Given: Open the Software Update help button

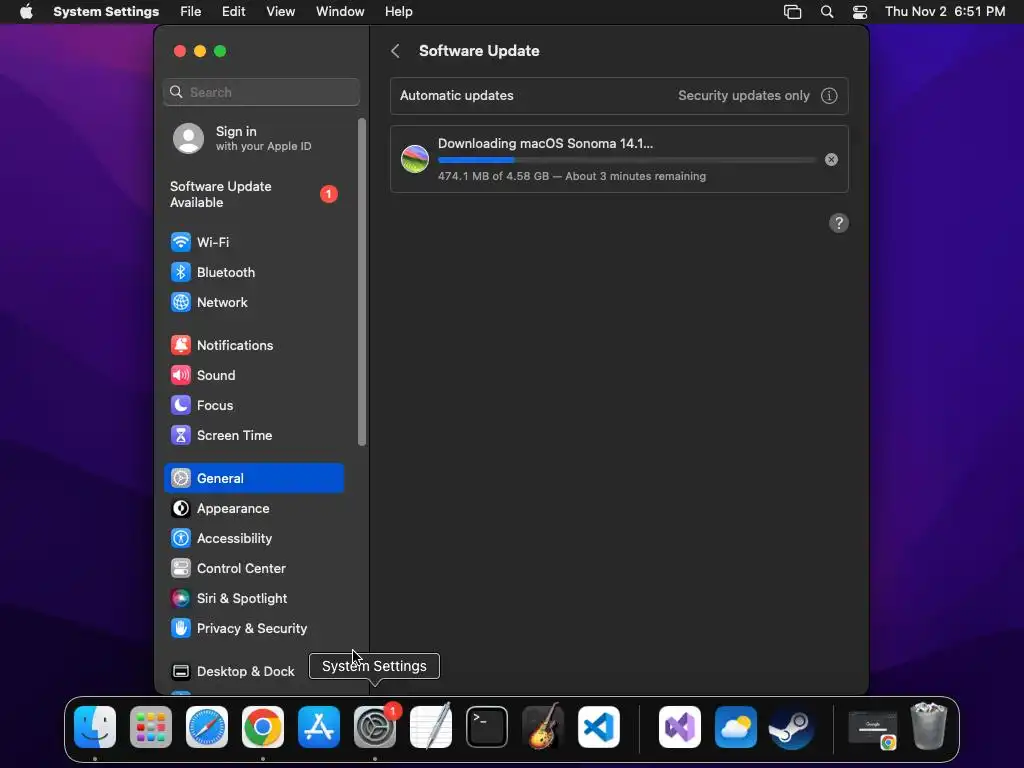Looking at the screenshot, I should click(x=839, y=223).
